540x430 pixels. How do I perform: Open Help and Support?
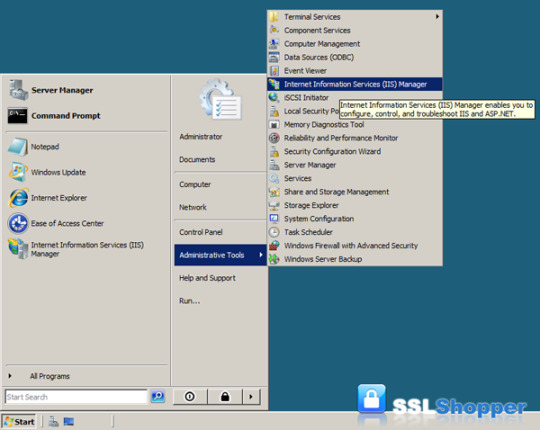coord(207,278)
